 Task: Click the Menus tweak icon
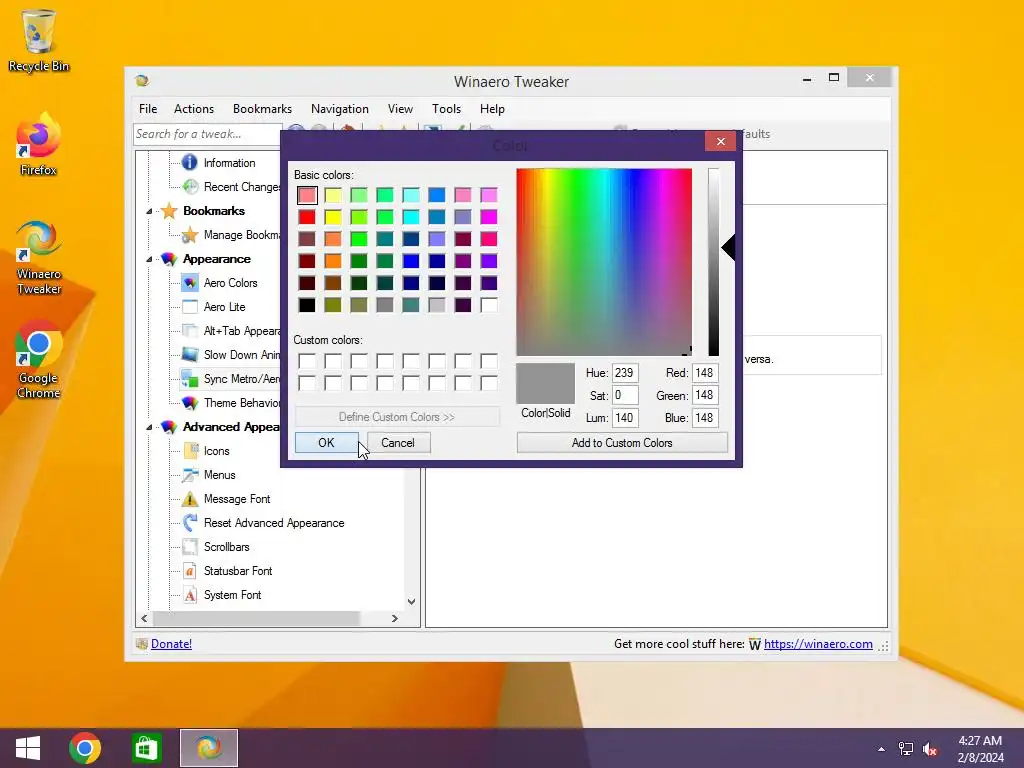click(190, 475)
